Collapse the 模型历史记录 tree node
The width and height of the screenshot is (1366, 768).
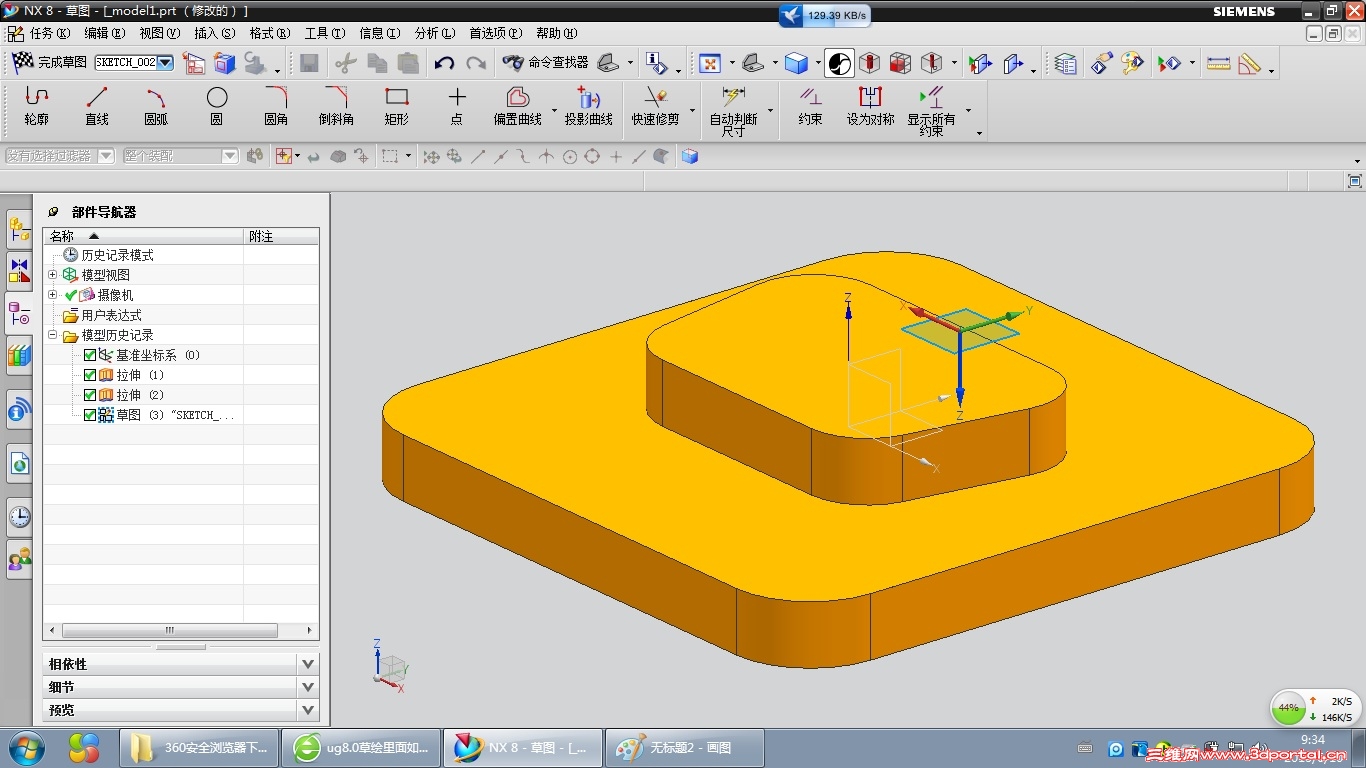[53, 335]
